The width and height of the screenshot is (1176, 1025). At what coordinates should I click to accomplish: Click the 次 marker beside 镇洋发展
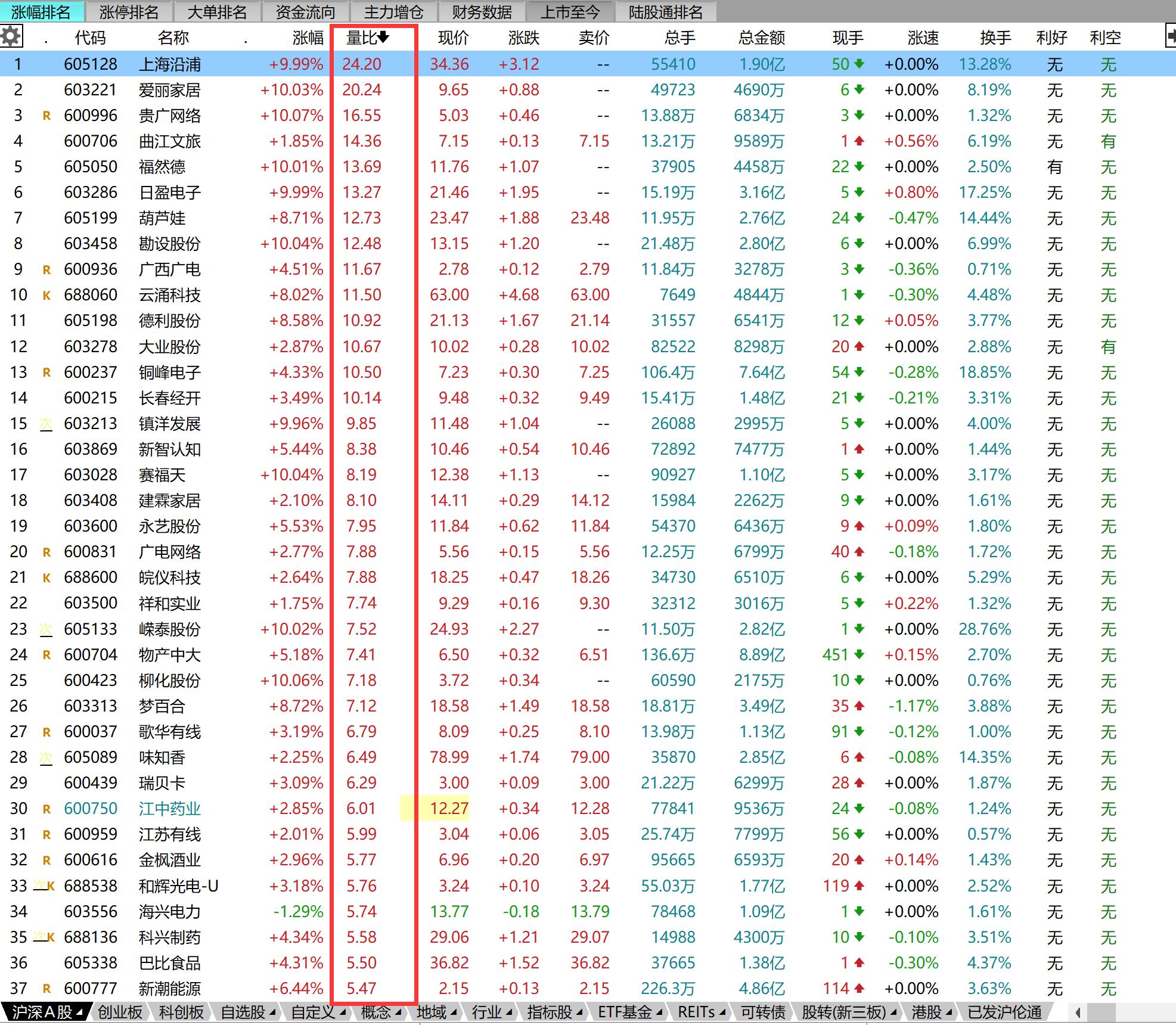(46, 424)
